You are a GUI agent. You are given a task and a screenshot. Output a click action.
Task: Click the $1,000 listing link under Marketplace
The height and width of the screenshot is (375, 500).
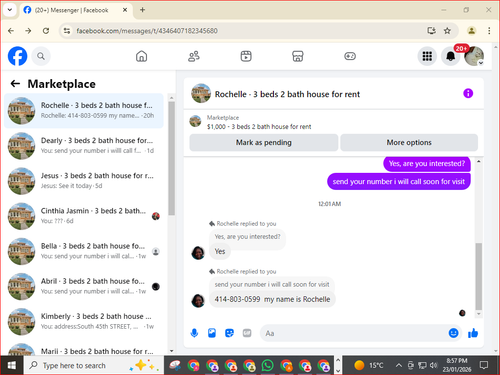coord(259,127)
